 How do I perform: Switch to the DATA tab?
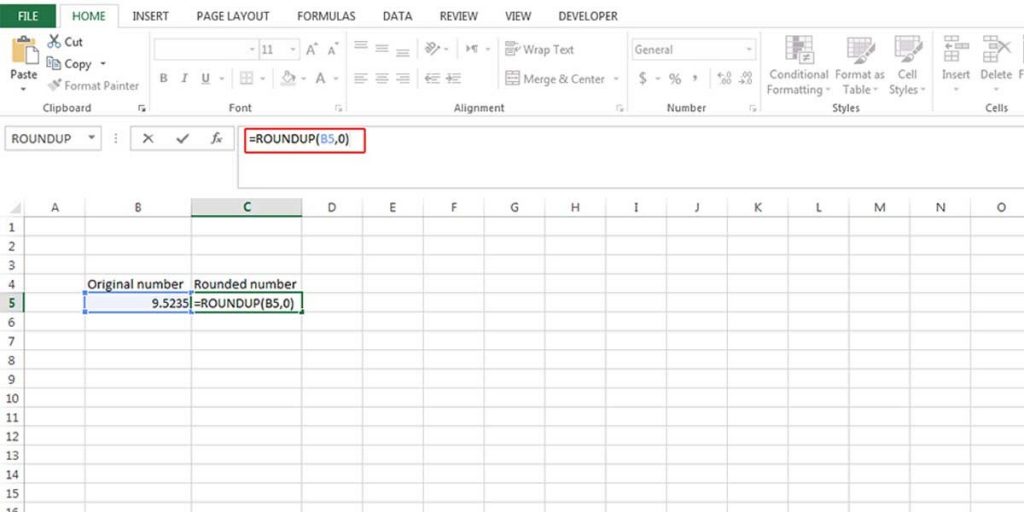click(x=397, y=16)
